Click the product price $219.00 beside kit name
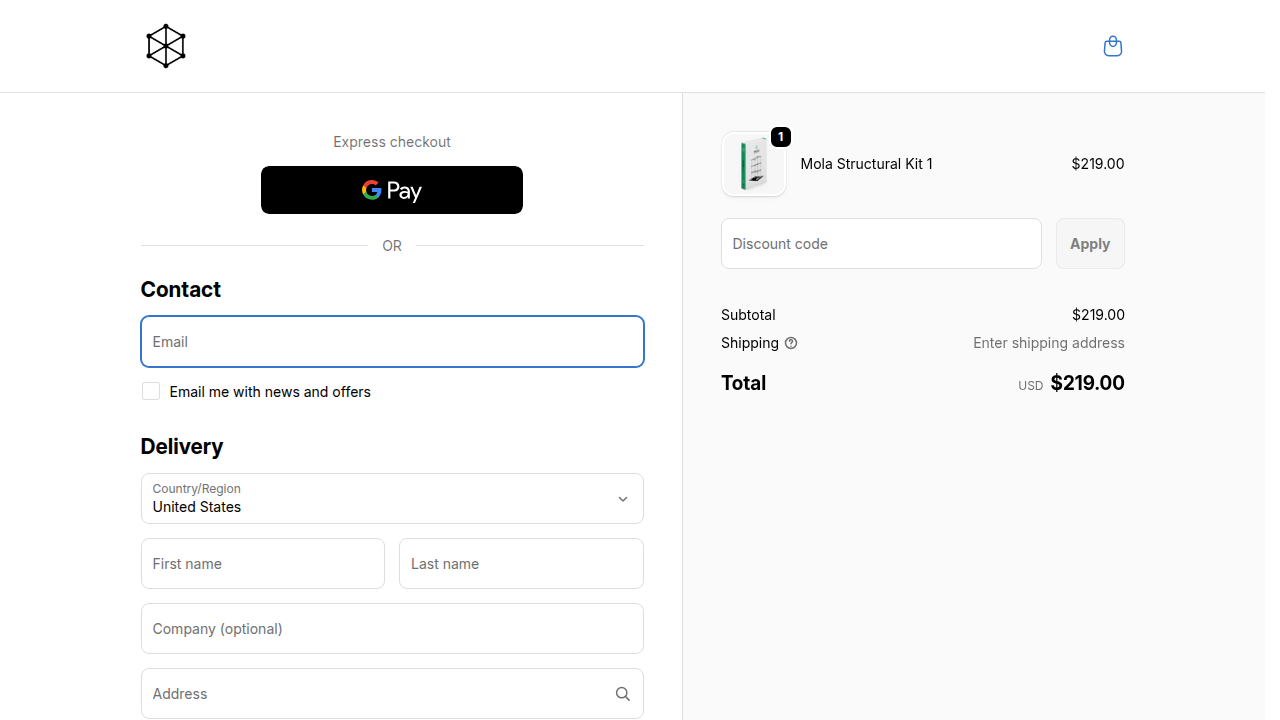The image size is (1280, 720). [1098, 164]
